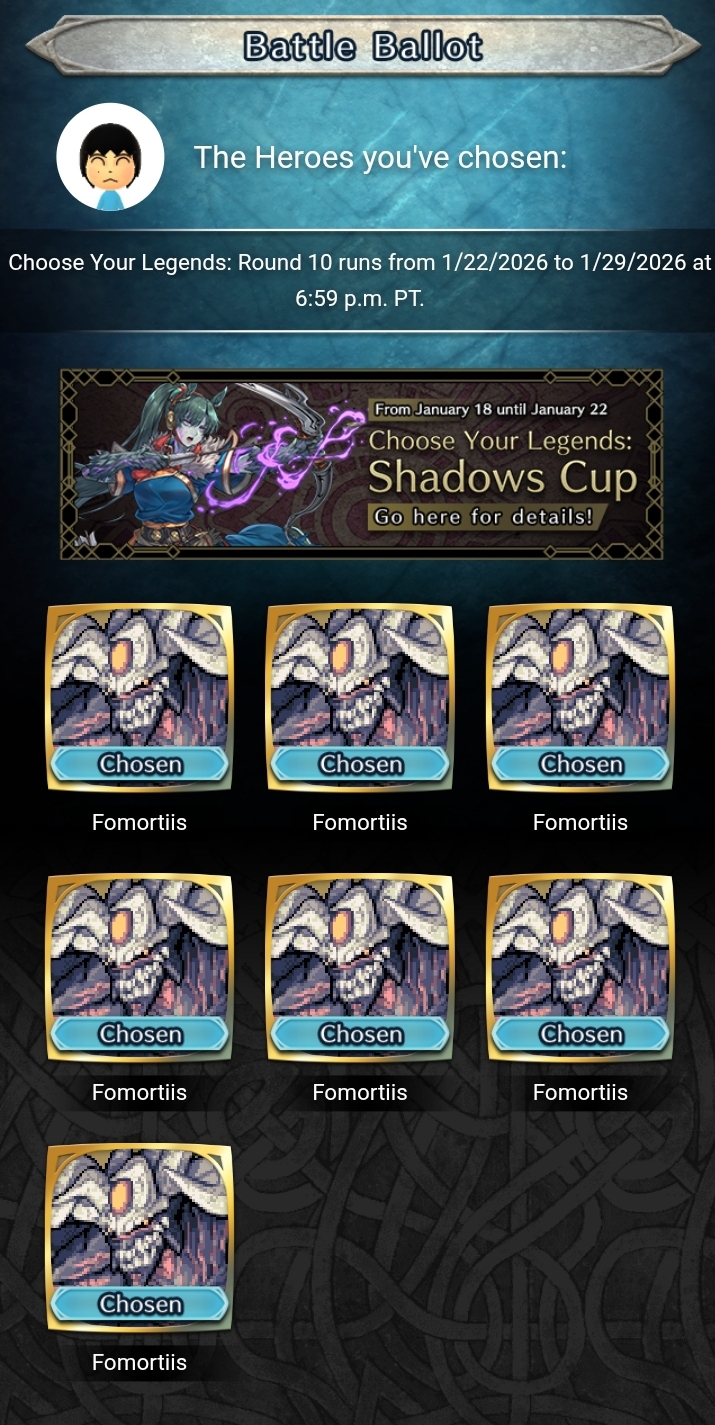Select the middle Fomortiis portrait in the top row
The width and height of the screenshot is (715, 1425).
click(360, 698)
